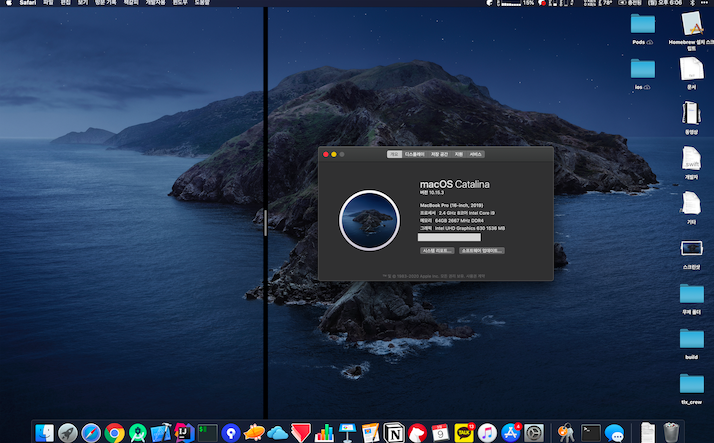Click the redacted serial number field
Screen dimensions: 714x443
[x=449, y=237]
